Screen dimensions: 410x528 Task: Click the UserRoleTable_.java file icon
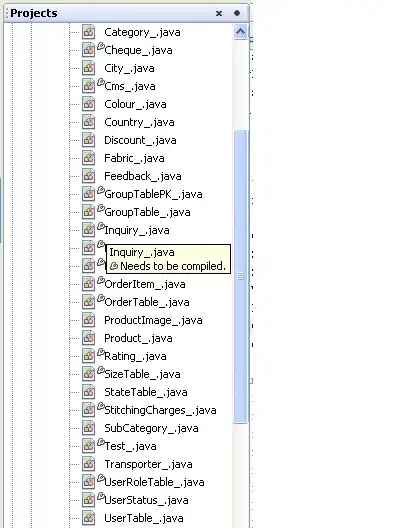point(89,482)
